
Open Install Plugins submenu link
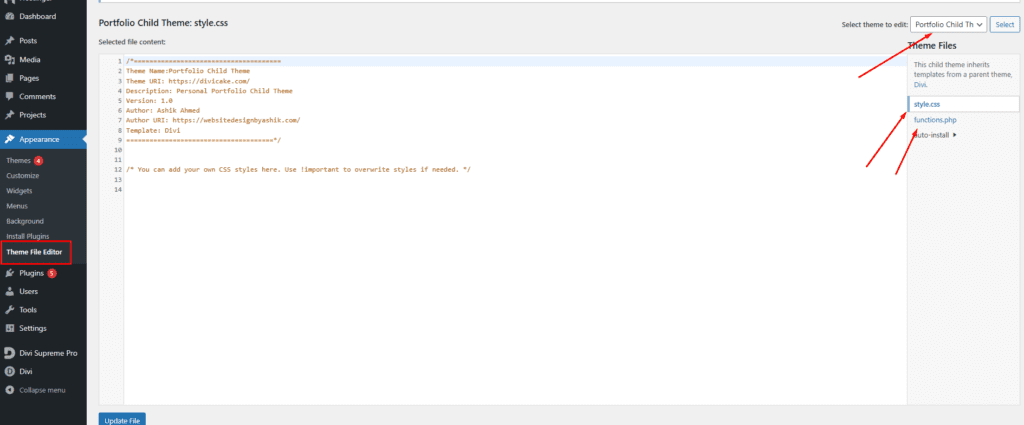[27, 236]
